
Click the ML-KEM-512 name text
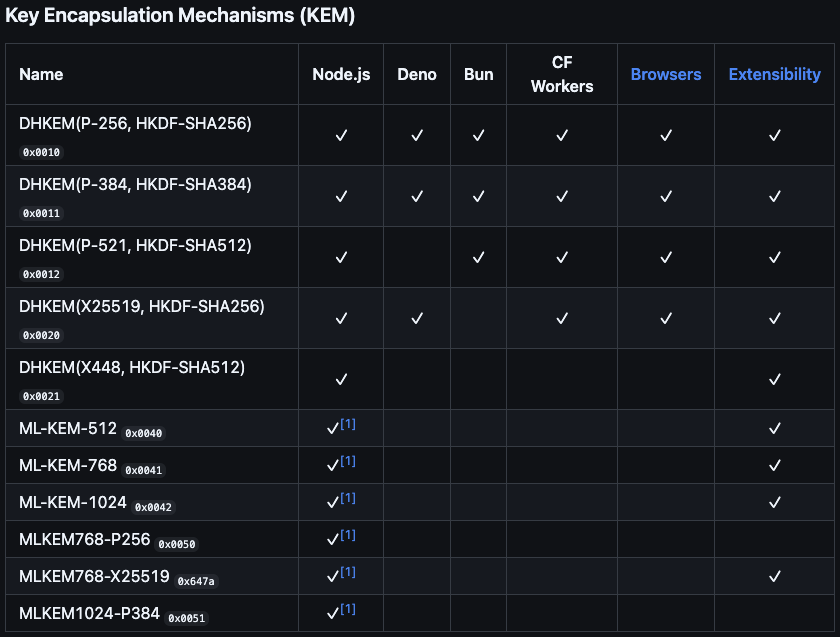[68, 429]
